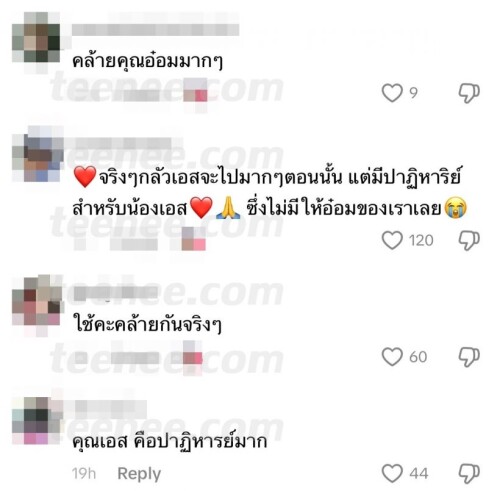Dislike the comment with 9 likes
500x491 pixels.
[469, 93]
